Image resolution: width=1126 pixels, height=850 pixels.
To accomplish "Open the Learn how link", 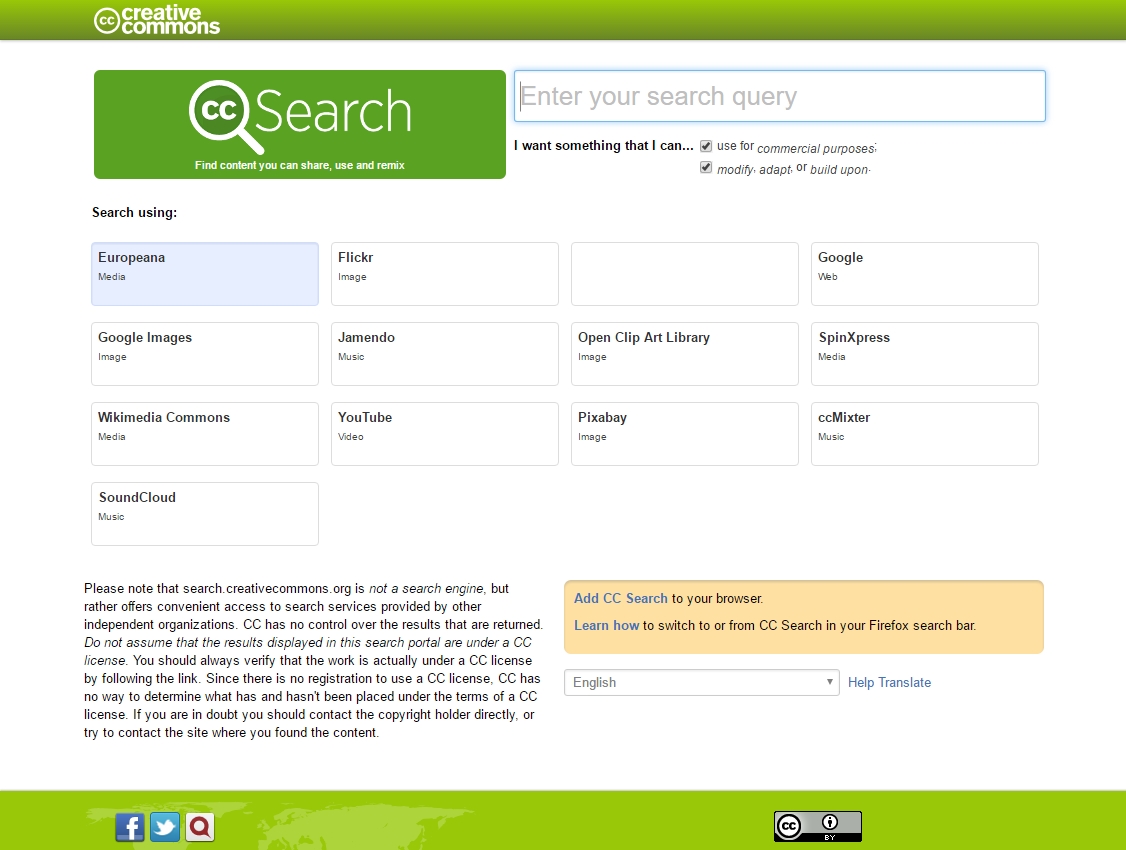I will click(x=606, y=625).
